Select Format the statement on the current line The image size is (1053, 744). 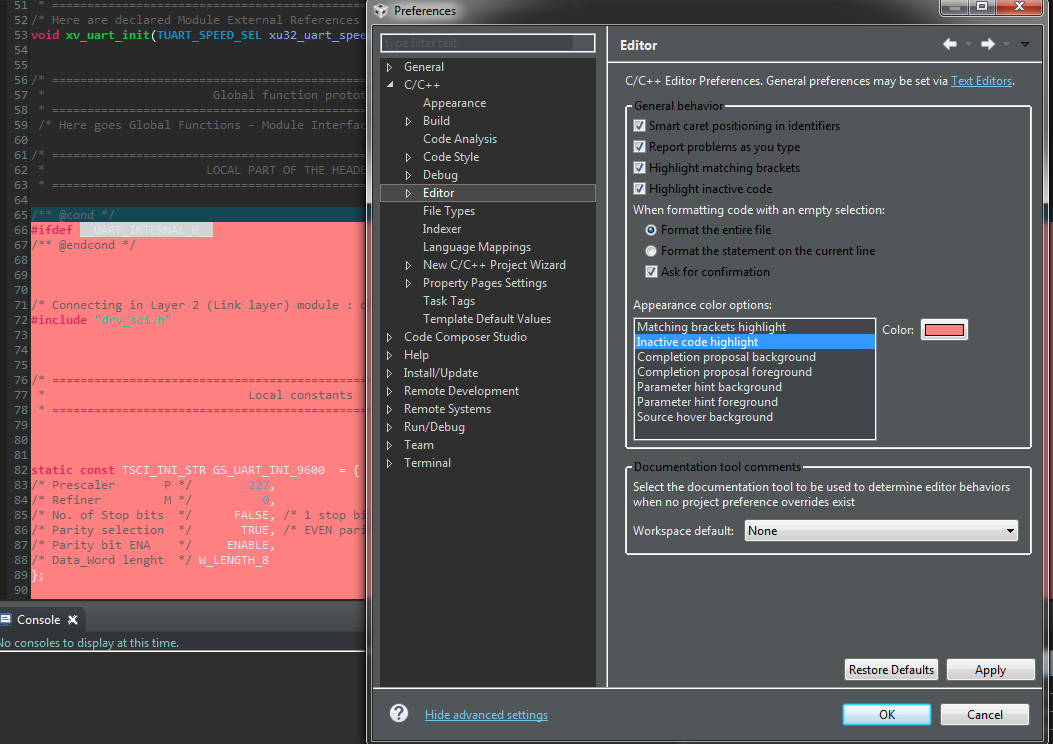(x=651, y=251)
